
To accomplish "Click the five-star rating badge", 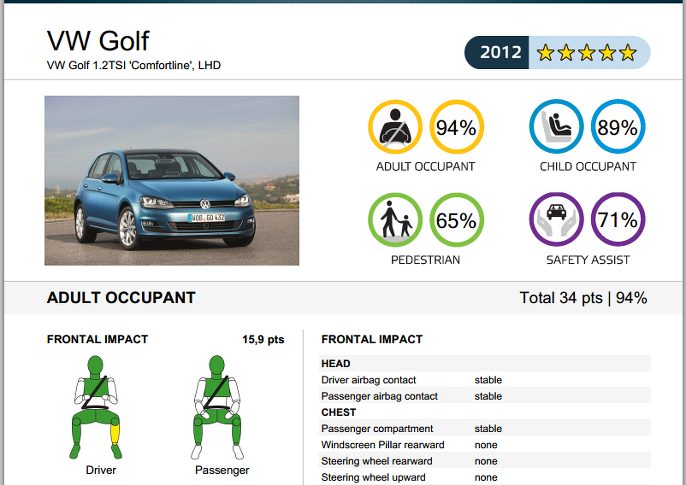I will pos(589,52).
